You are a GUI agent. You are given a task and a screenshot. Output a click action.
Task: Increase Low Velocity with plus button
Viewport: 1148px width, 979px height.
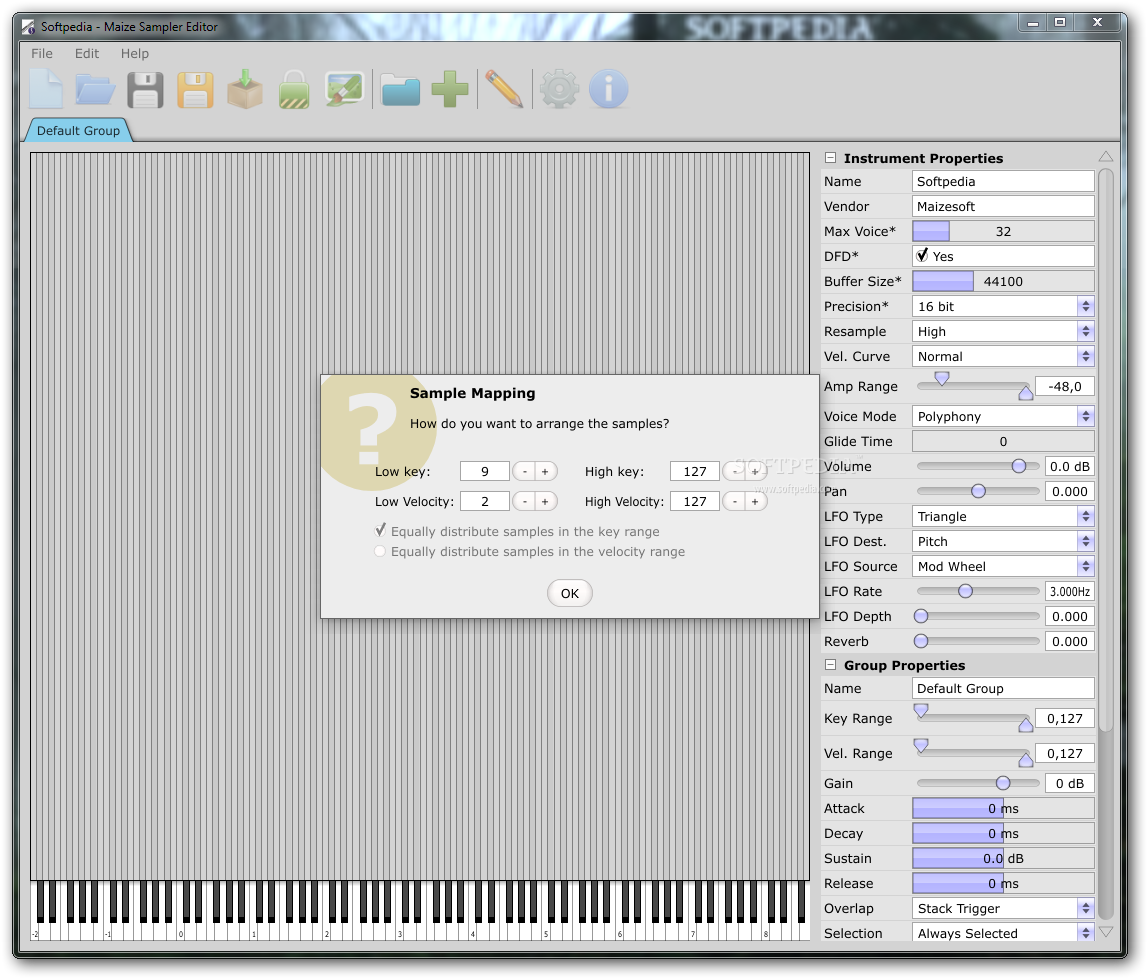point(545,502)
